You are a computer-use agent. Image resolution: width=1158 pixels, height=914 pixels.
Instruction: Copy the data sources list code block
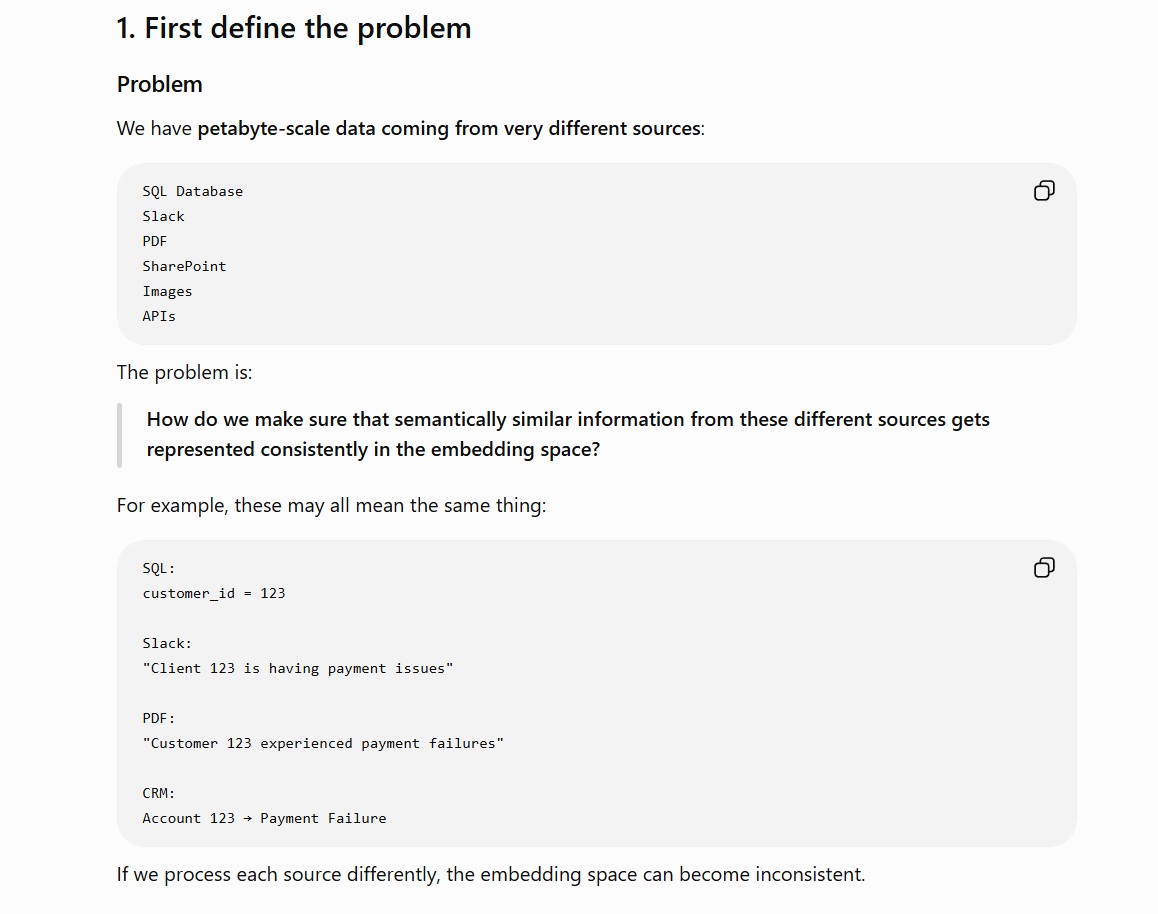tap(1044, 190)
